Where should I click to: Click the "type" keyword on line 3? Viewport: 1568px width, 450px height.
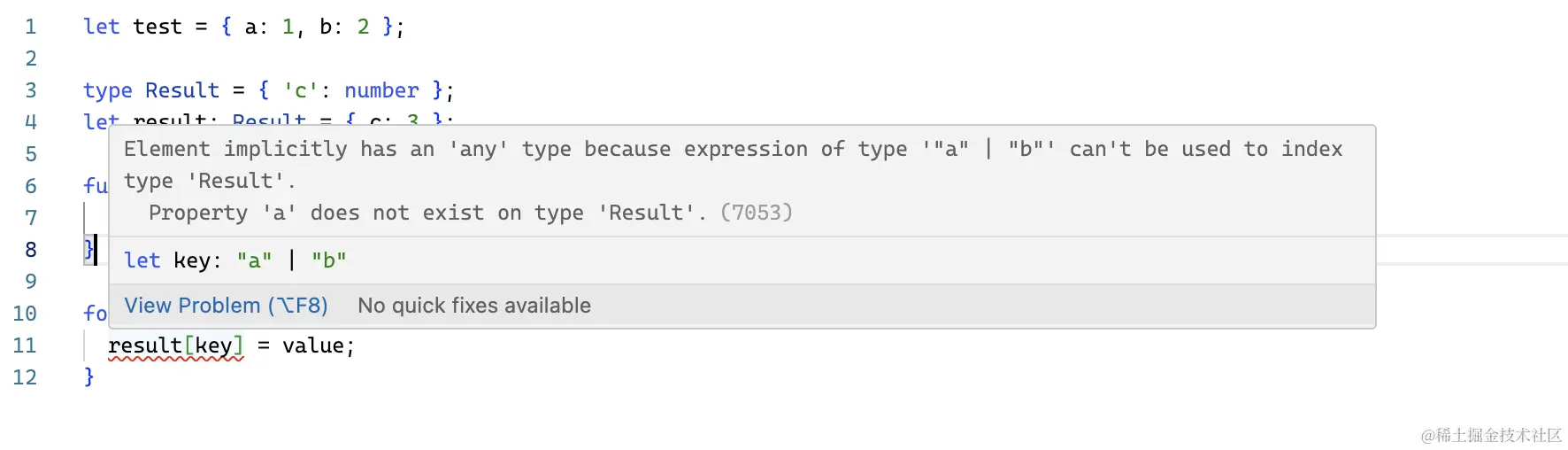pyautogui.click(x=107, y=90)
